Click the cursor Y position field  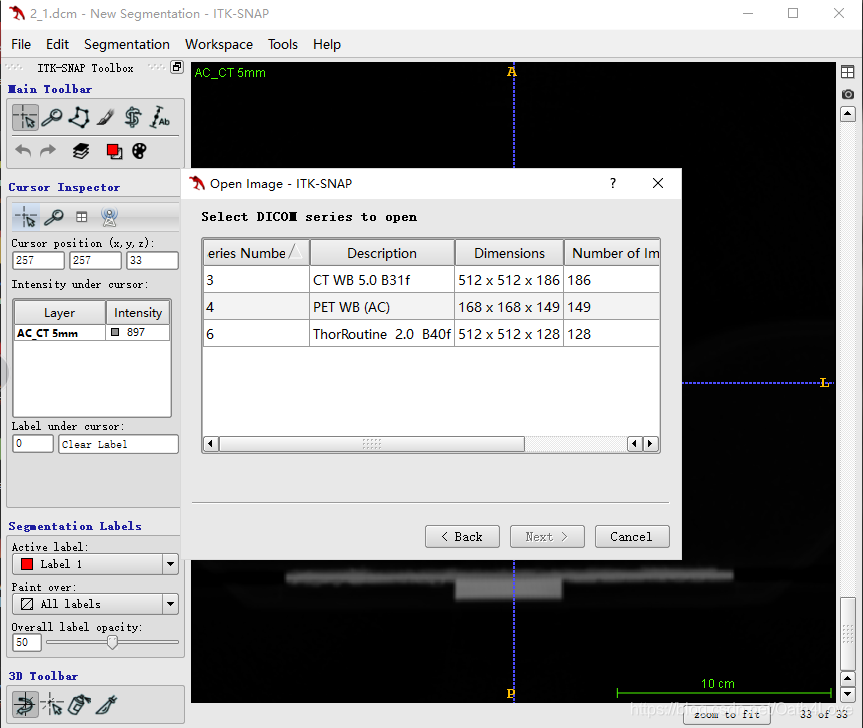click(95, 260)
